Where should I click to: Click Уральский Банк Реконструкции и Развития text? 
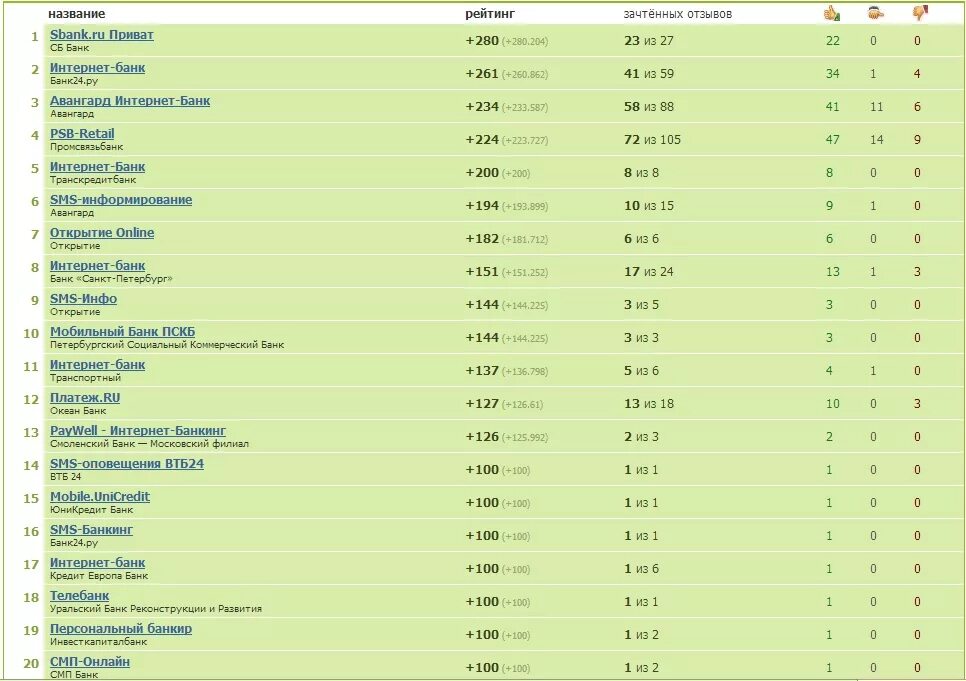tap(156, 609)
